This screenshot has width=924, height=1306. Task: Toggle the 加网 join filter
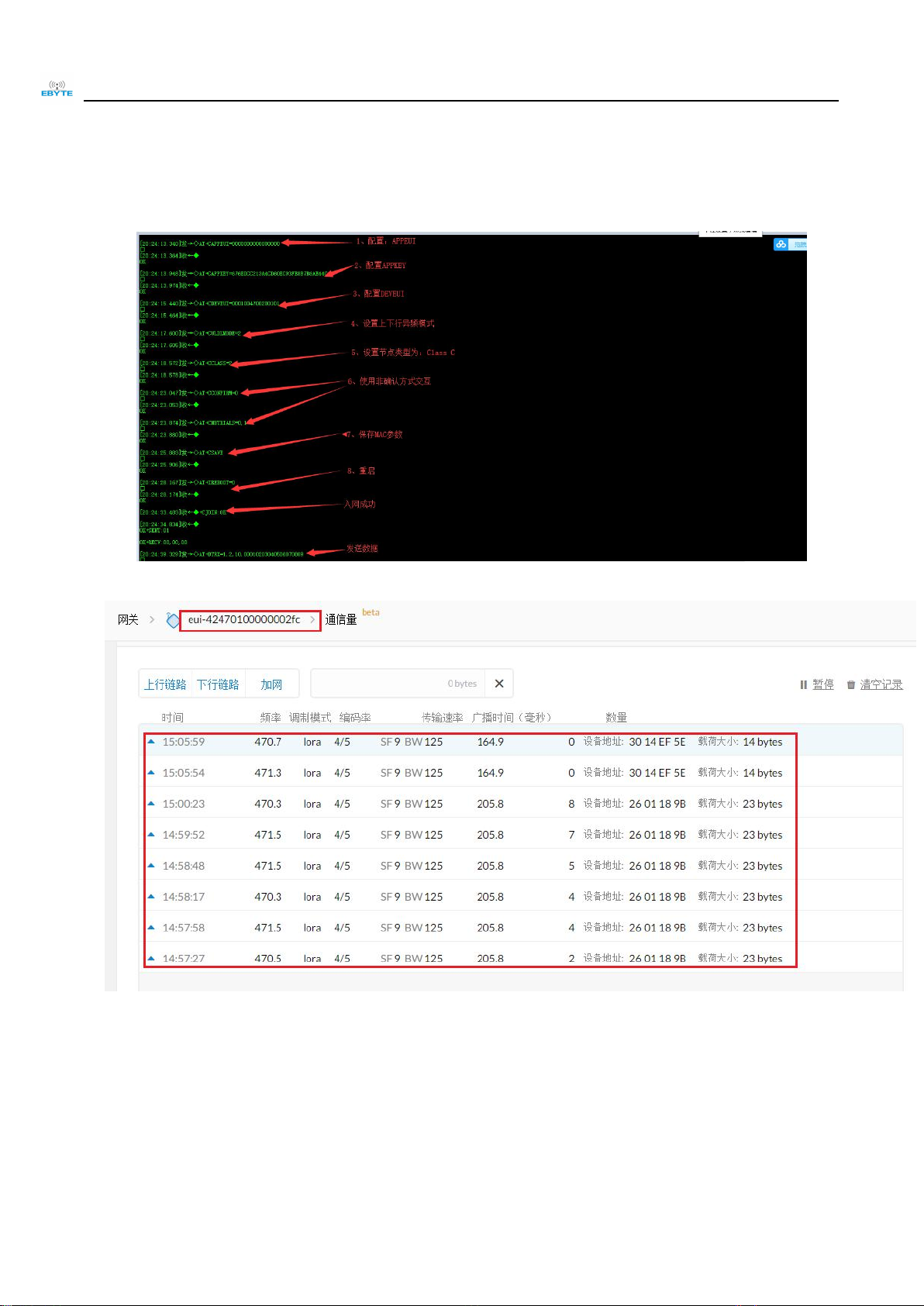point(271,684)
